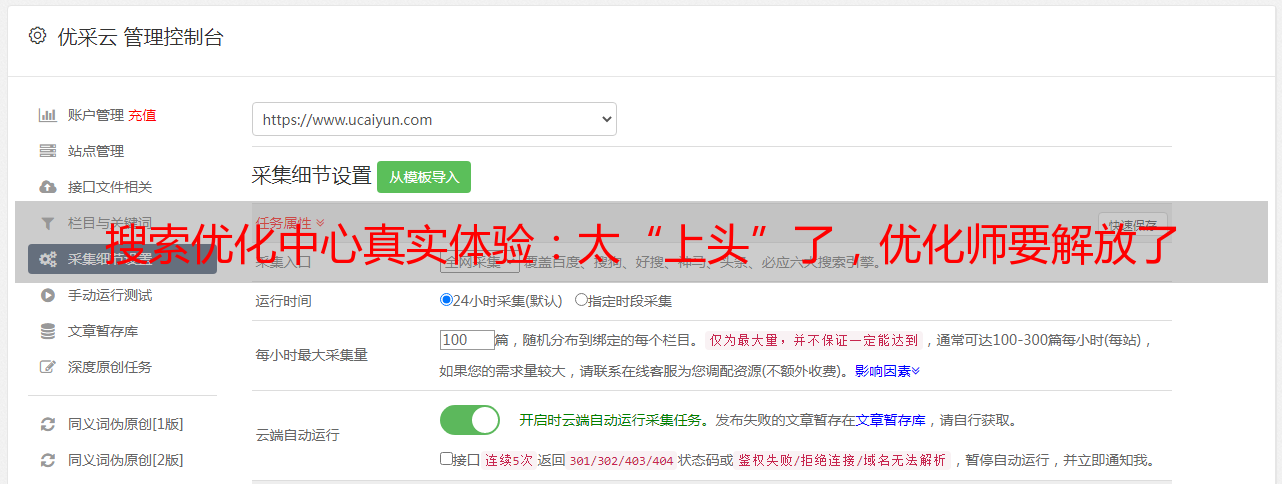Open 站点管理 via its server icon
This screenshot has width=1282, height=484.
(47, 151)
